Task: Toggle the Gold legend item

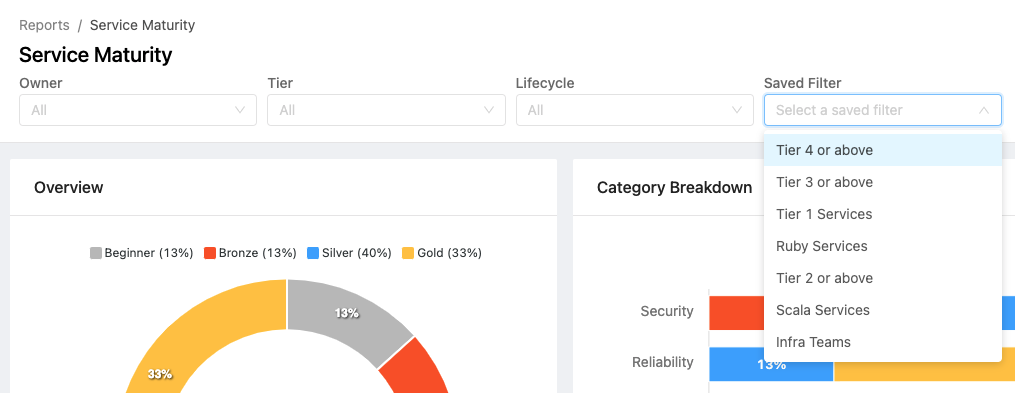Action: pyautogui.click(x=442, y=253)
